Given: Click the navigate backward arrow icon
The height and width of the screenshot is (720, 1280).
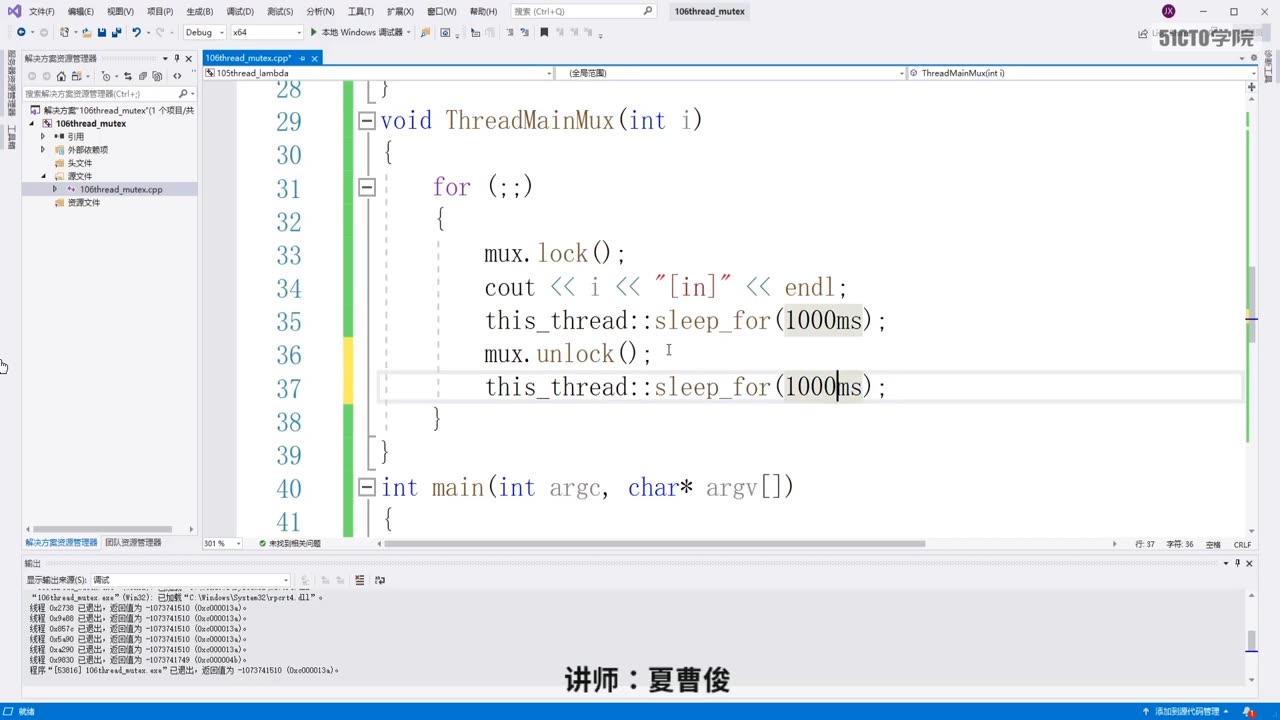Looking at the screenshot, I should [x=21, y=32].
